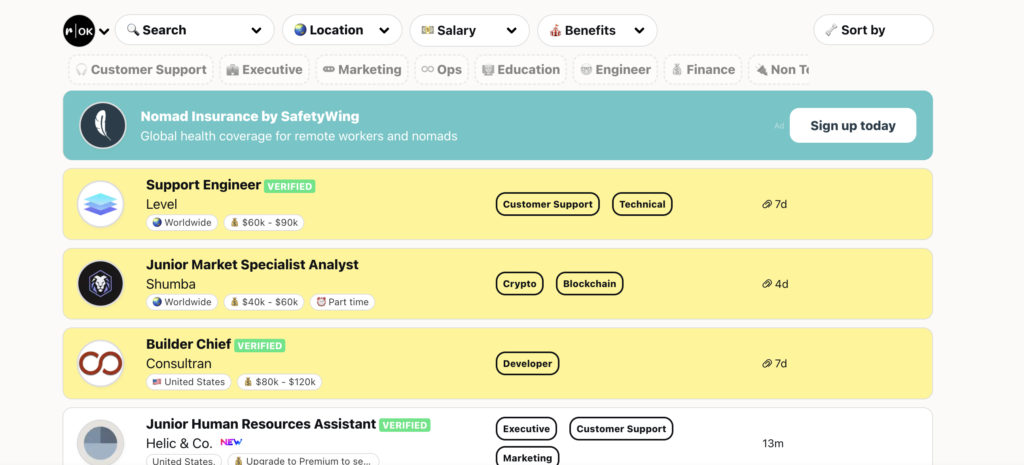Click VERIFIED badge on Junior Human Resources Assistant
This screenshot has width=1024, height=465.
pos(405,425)
